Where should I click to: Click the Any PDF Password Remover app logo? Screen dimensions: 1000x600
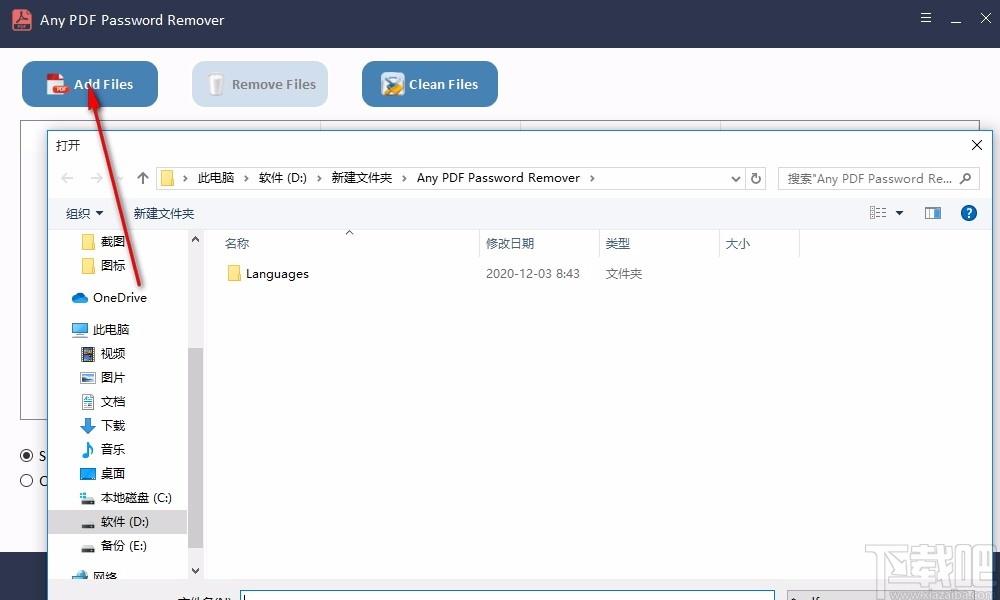(22, 20)
